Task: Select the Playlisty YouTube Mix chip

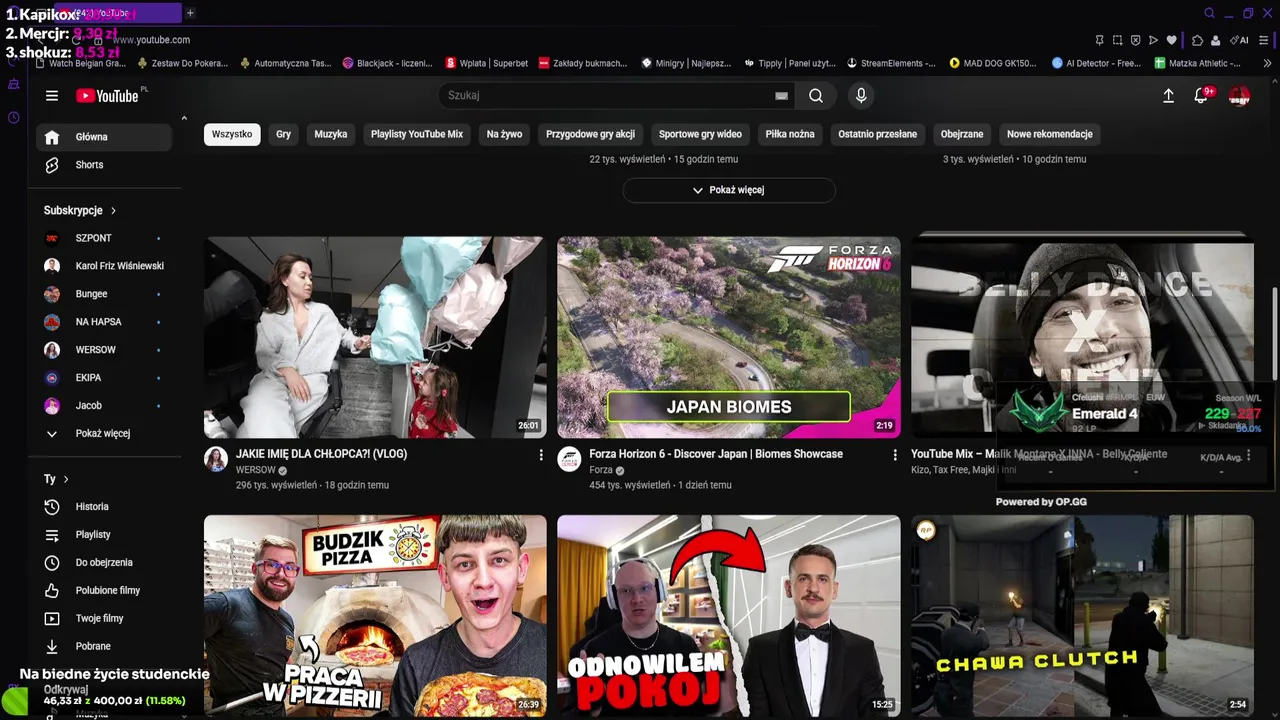Action: coord(417,134)
